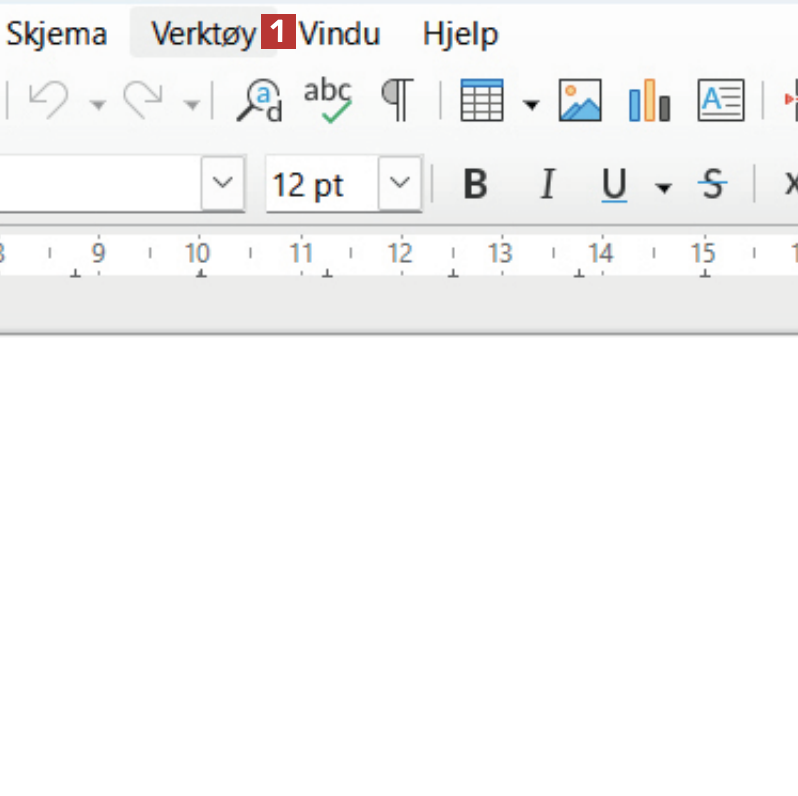Click the Insert Table icon
The width and height of the screenshot is (798, 796).
pyautogui.click(x=480, y=100)
